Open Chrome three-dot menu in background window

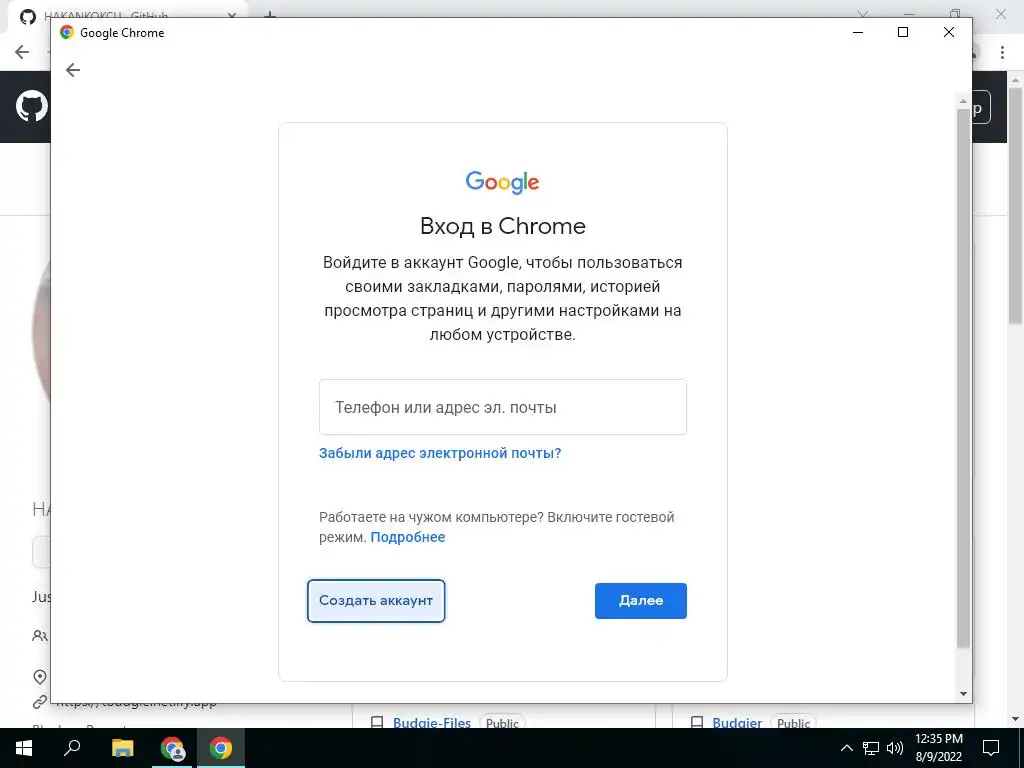click(x=1002, y=52)
